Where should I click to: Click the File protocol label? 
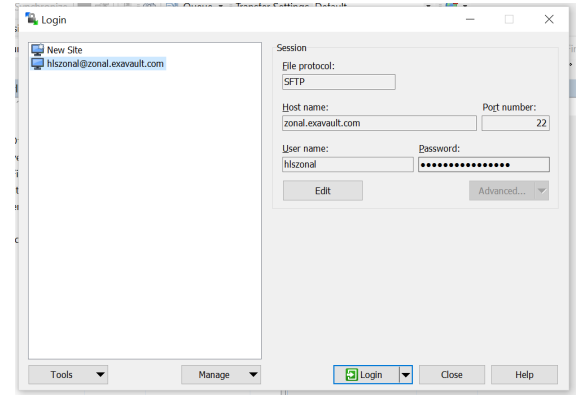(x=308, y=66)
